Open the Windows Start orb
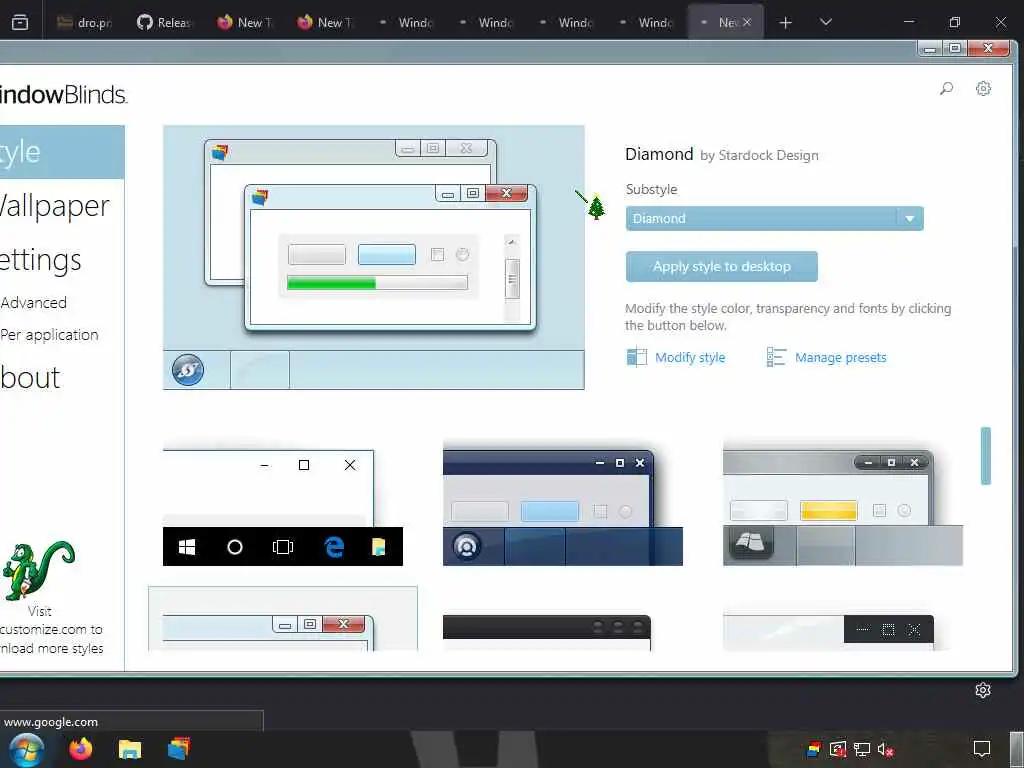Screen dimensions: 1024x768 [25, 749]
